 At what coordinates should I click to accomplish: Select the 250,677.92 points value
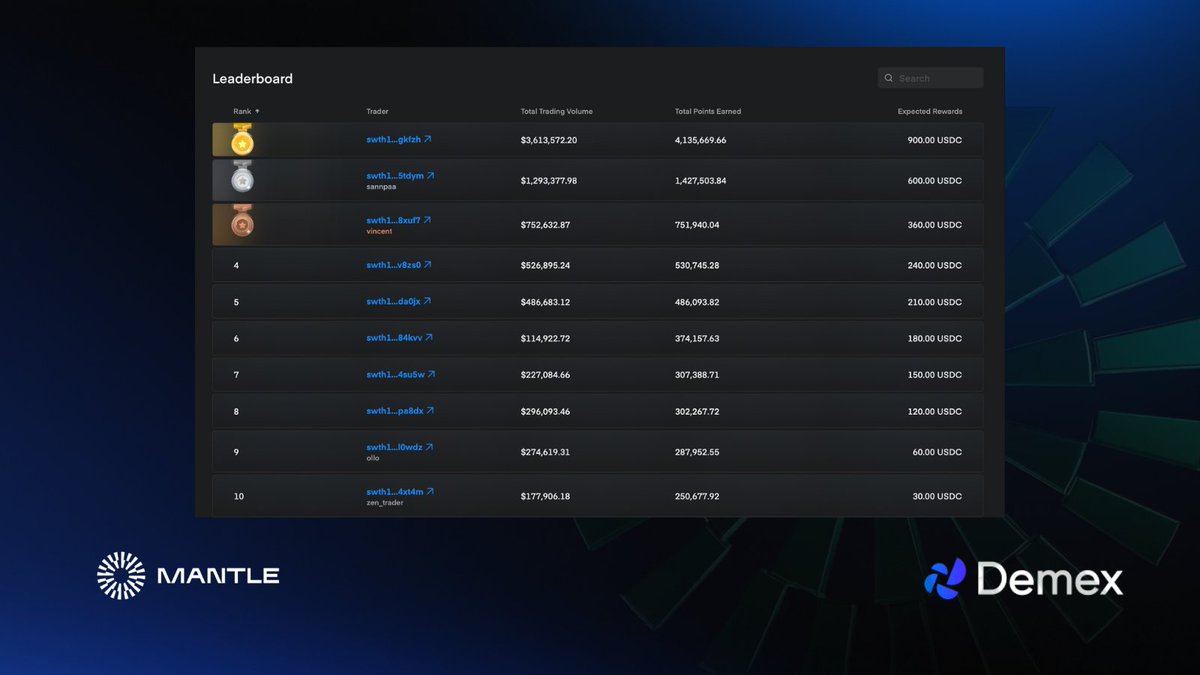[697, 496]
